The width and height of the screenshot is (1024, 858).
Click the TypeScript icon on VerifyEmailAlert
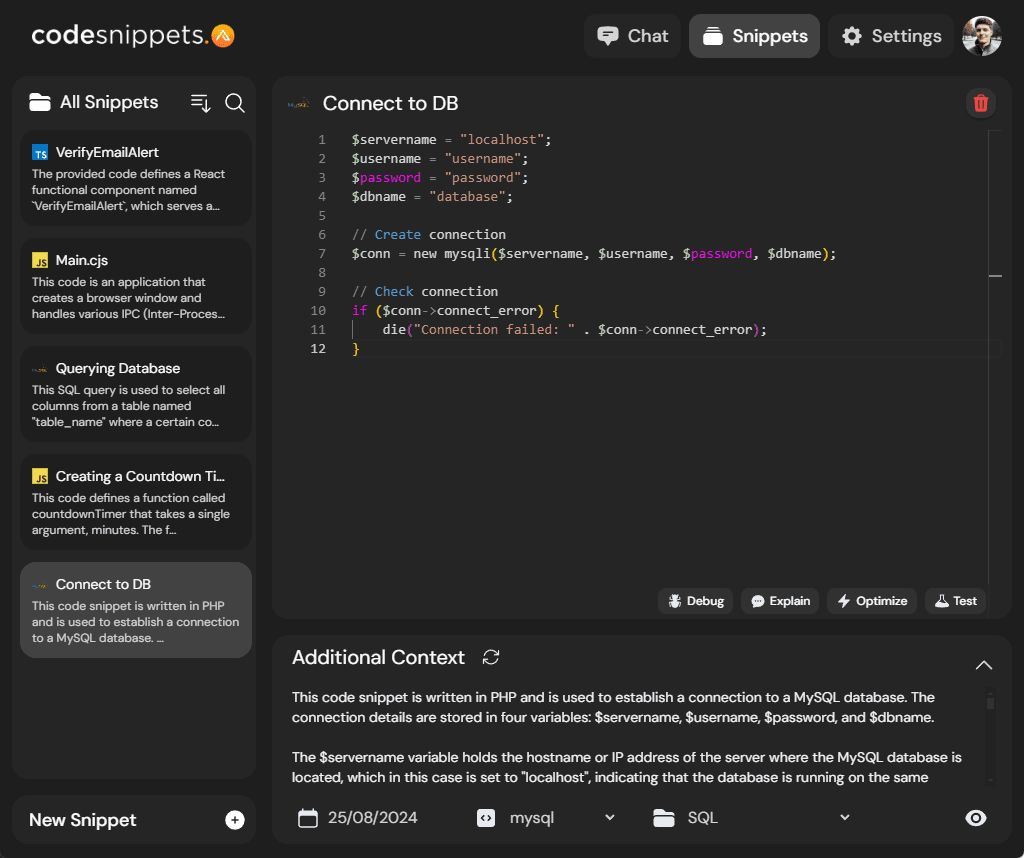click(40, 153)
